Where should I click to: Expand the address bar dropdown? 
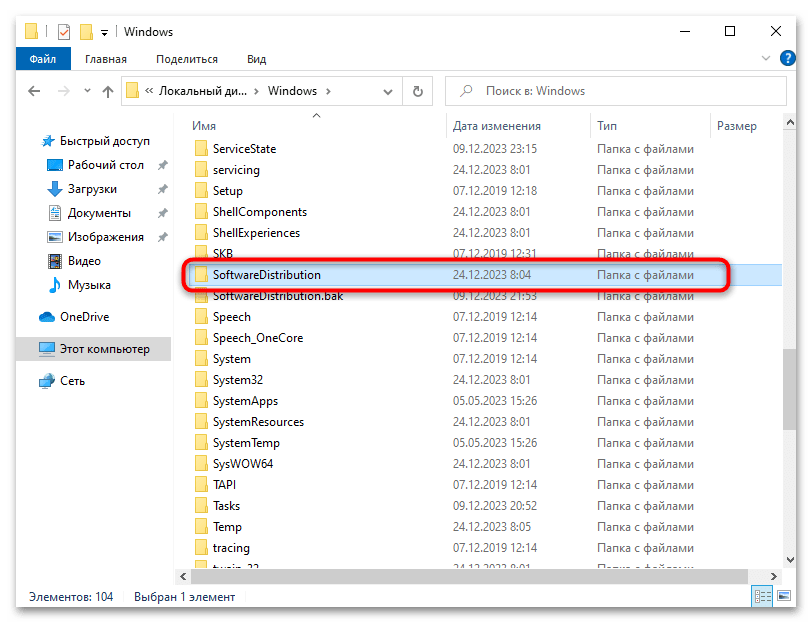388,90
